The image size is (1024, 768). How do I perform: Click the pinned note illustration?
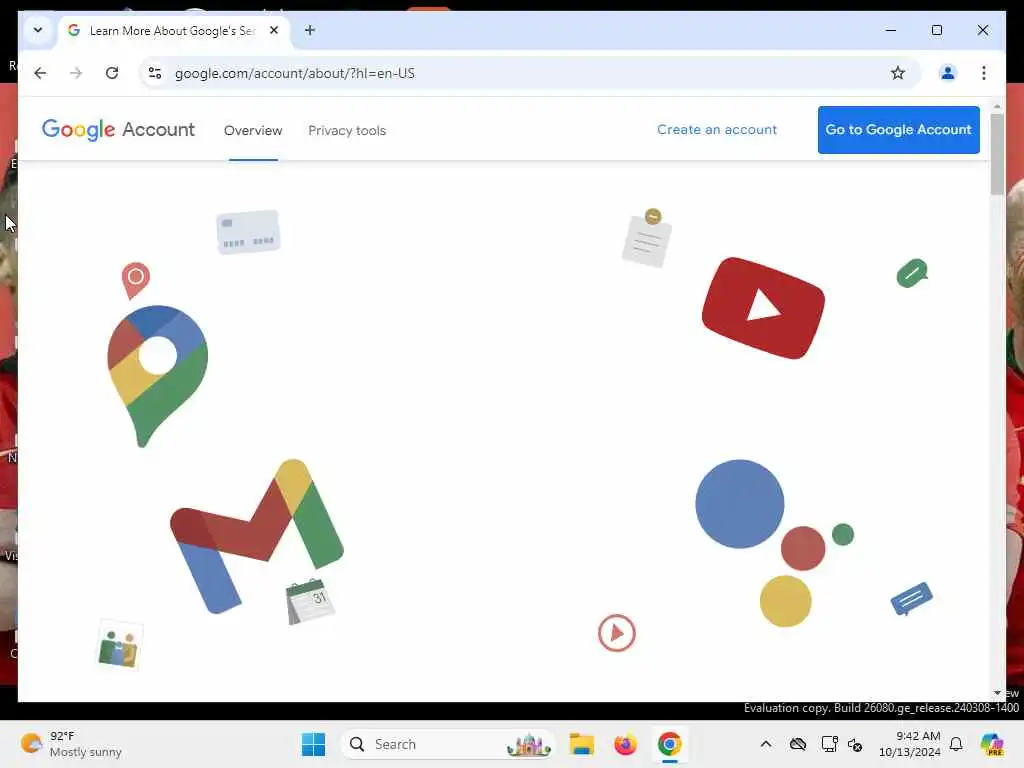pos(647,238)
